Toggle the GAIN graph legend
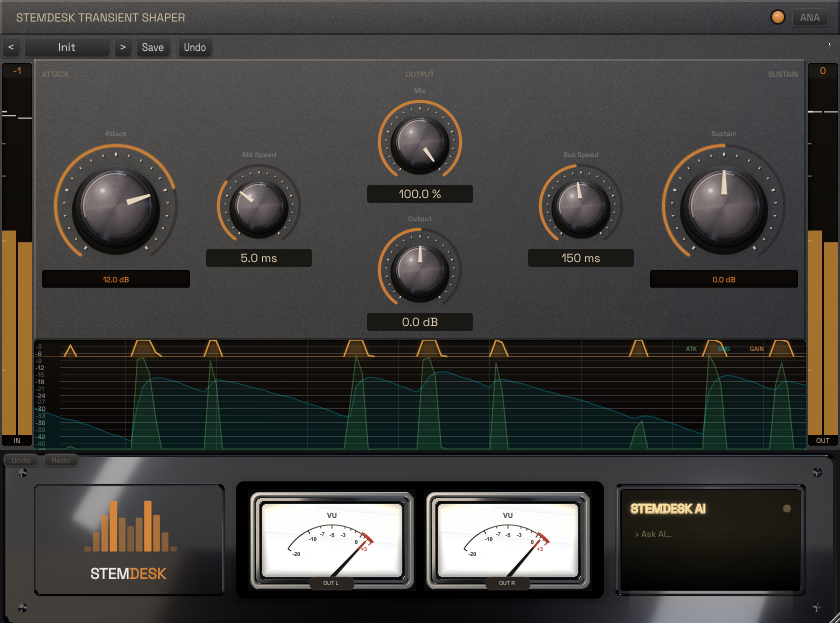The width and height of the screenshot is (840, 623). click(x=756, y=349)
